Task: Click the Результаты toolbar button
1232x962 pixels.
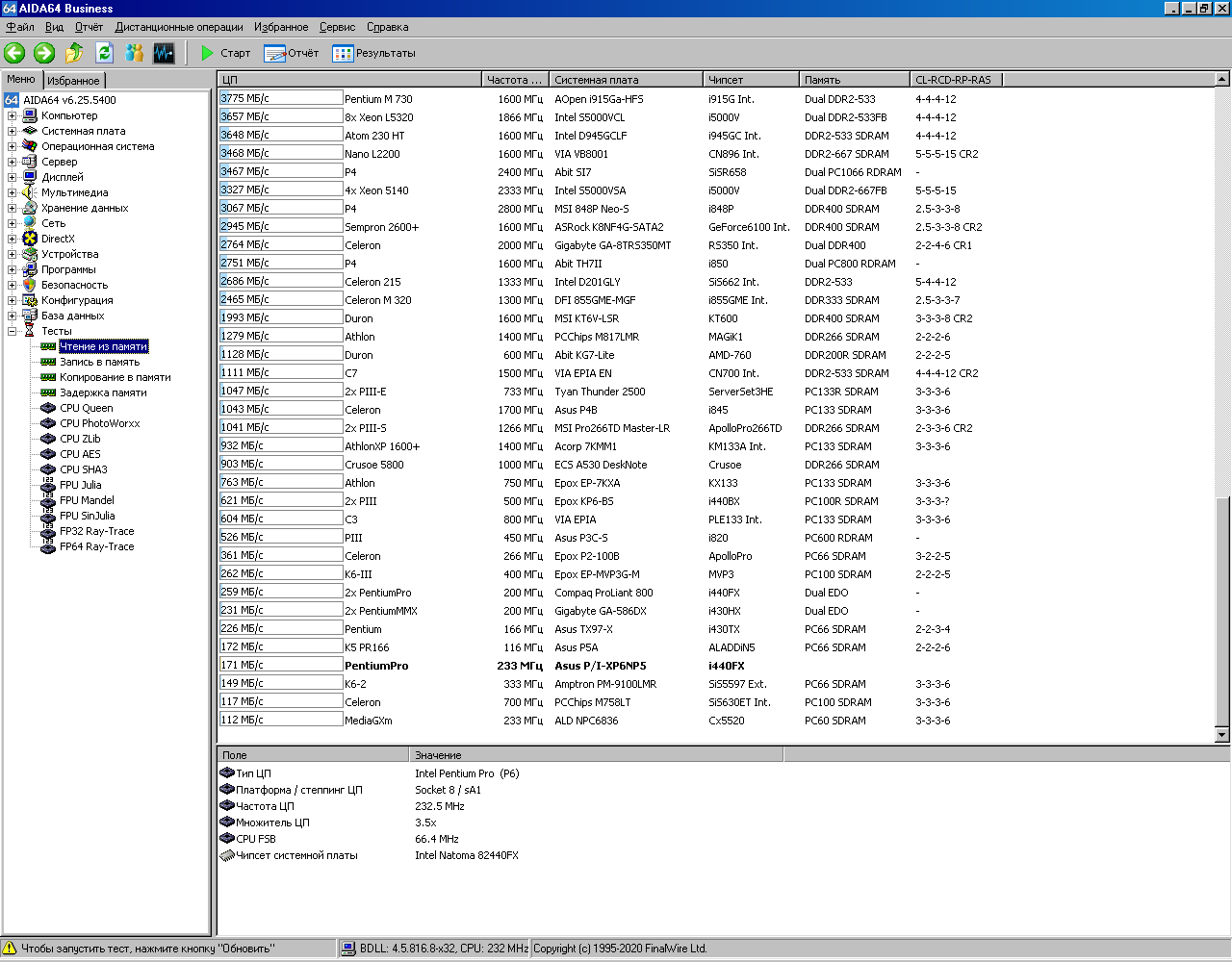Action: 374,53
